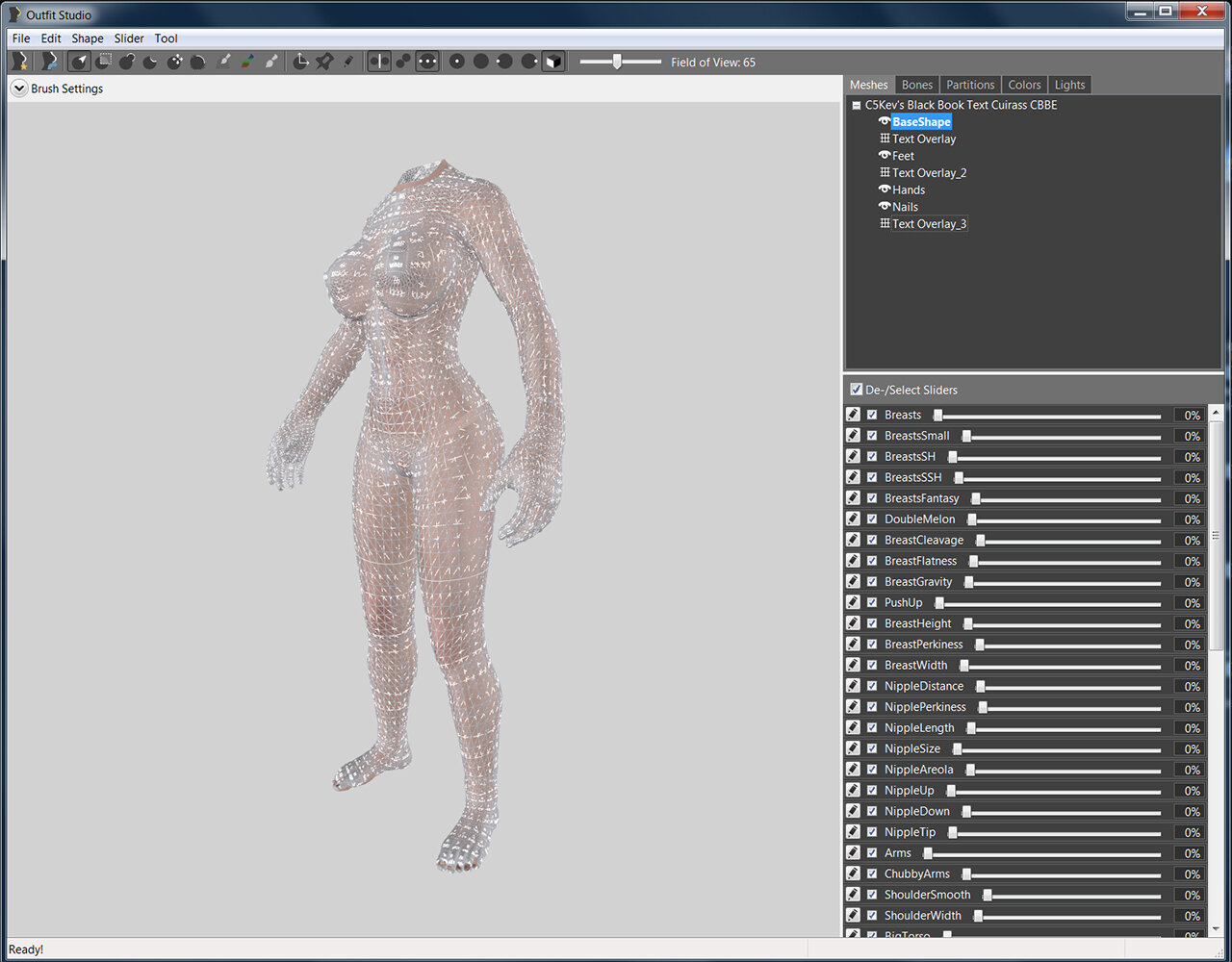This screenshot has width=1232, height=962.
Task: Select the Text Overlay_2 mesh item
Action: click(x=929, y=173)
